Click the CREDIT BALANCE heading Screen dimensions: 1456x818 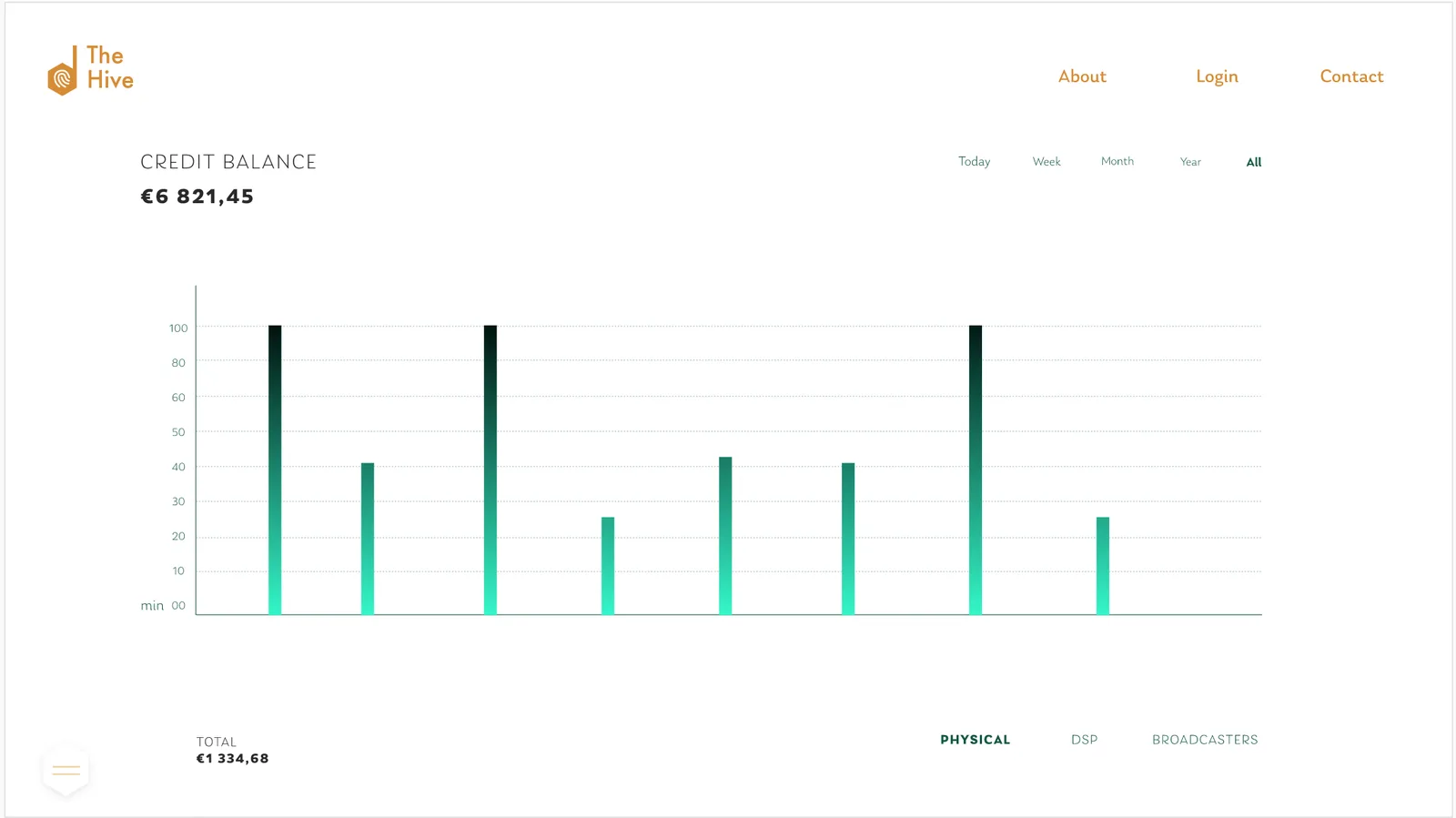pos(228,162)
